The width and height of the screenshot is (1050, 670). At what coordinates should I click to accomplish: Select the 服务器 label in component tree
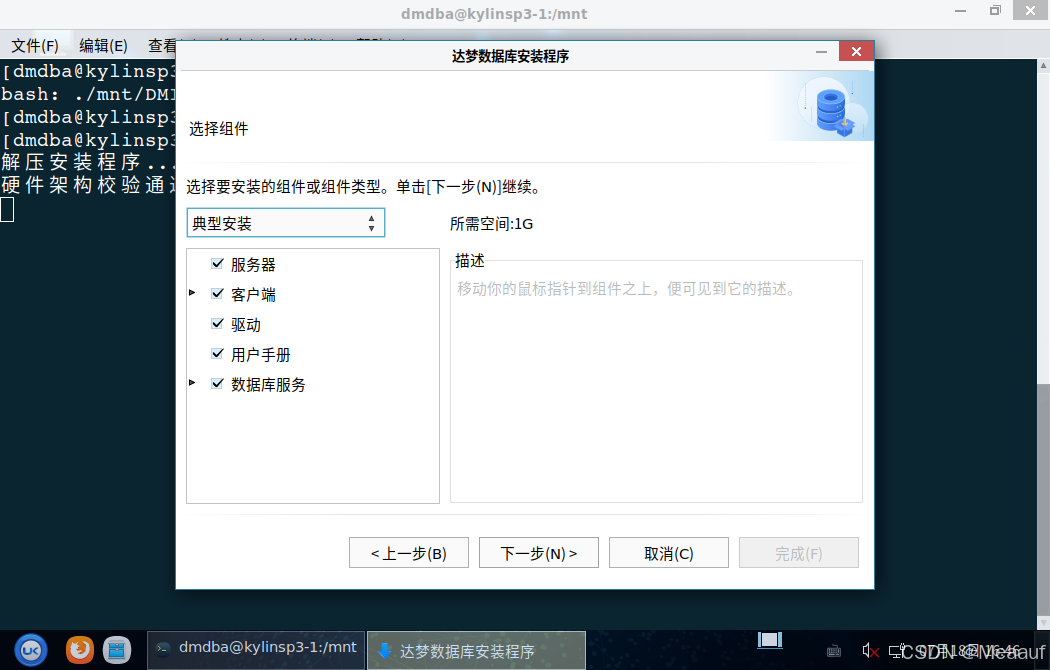(x=253, y=264)
